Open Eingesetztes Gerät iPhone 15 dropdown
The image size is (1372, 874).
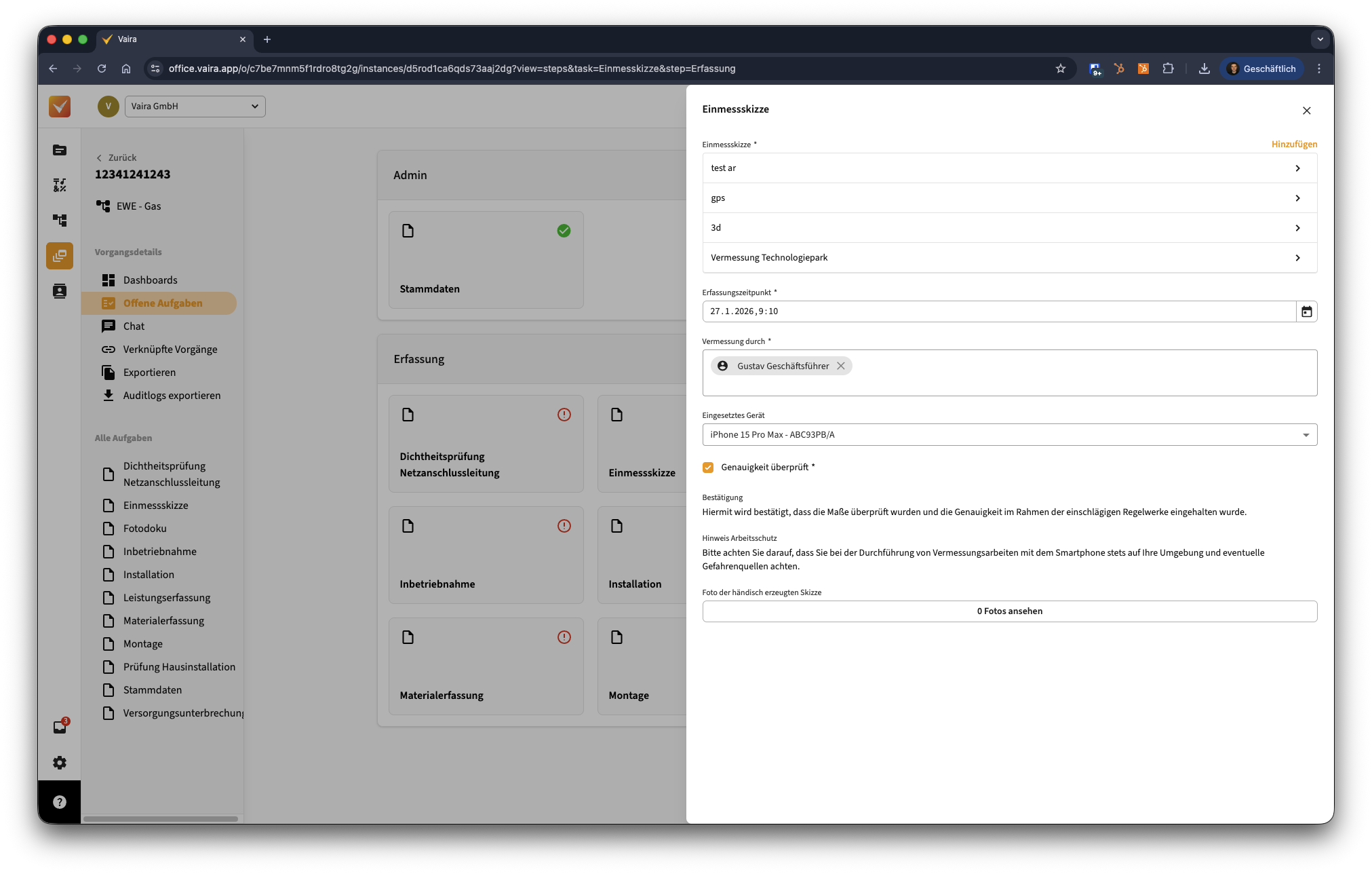[1009, 435]
